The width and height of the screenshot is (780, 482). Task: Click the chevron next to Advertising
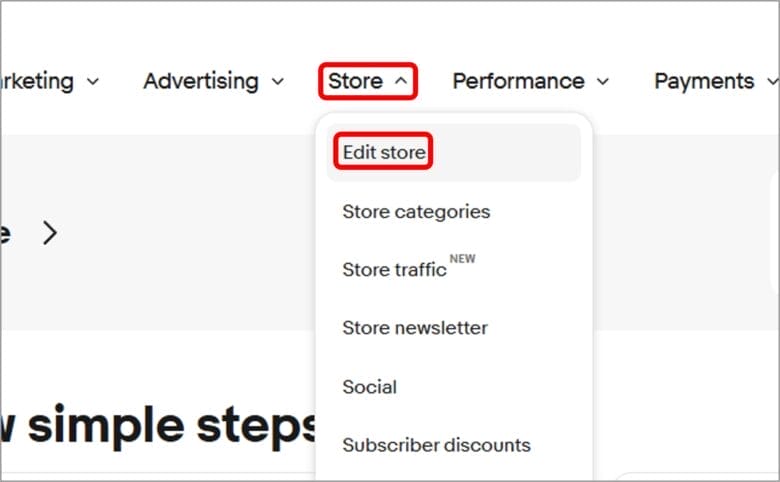pos(277,82)
